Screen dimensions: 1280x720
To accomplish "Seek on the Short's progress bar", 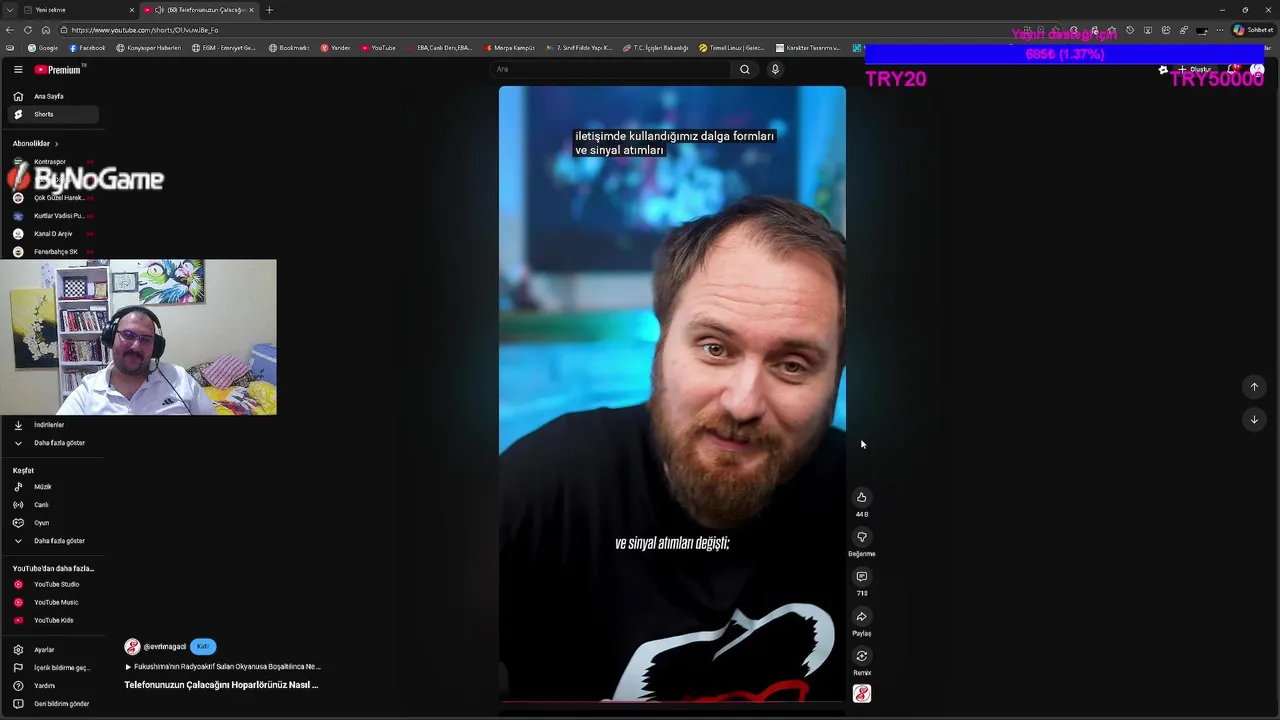I will [x=672, y=702].
